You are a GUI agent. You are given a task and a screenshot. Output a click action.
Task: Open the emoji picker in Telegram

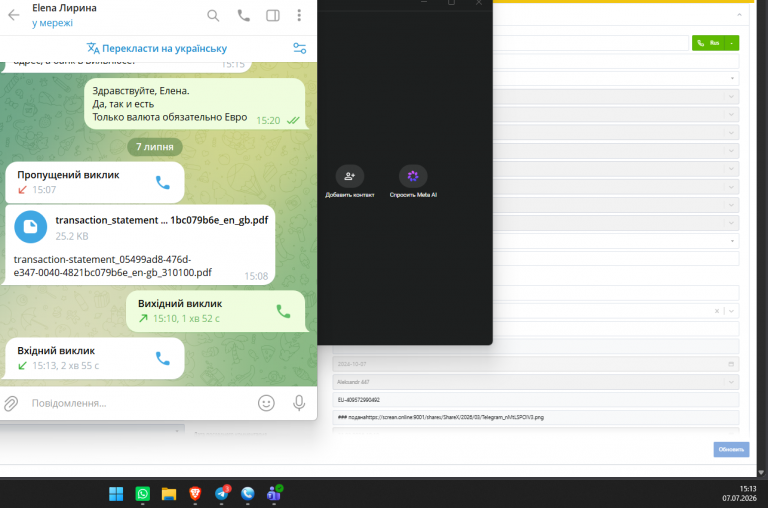(266, 403)
